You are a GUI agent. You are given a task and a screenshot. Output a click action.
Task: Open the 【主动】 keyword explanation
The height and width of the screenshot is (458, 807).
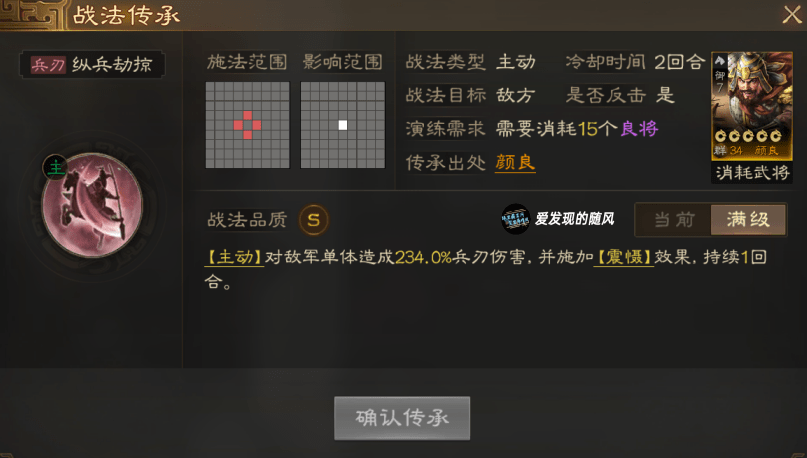click(234, 257)
